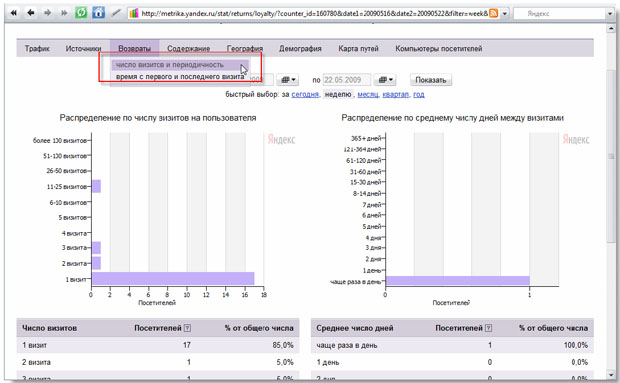The width and height of the screenshot is (620, 383).
Task: Open the start date calendar dropdown
Action: (x=287, y=80)
